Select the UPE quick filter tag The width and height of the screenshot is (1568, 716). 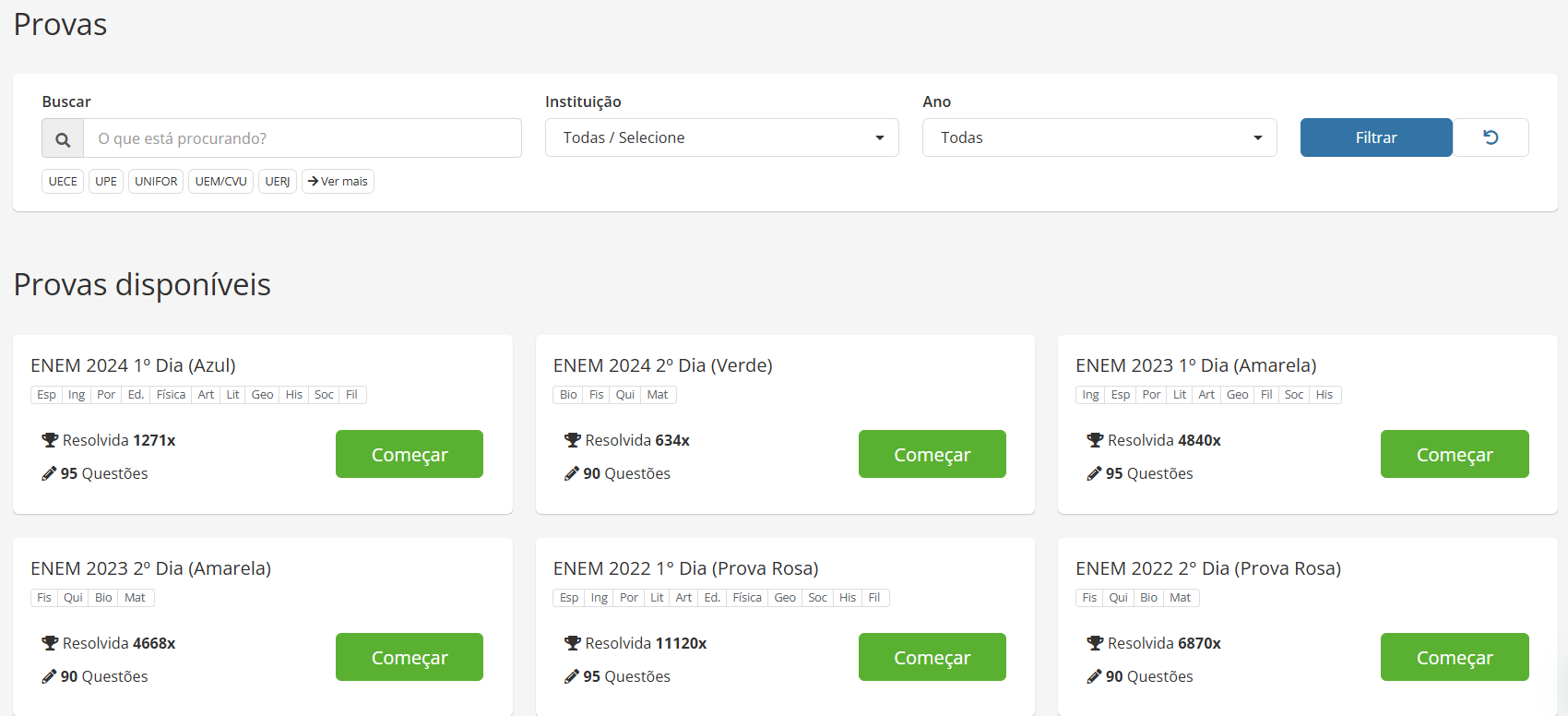coord(106,182)
